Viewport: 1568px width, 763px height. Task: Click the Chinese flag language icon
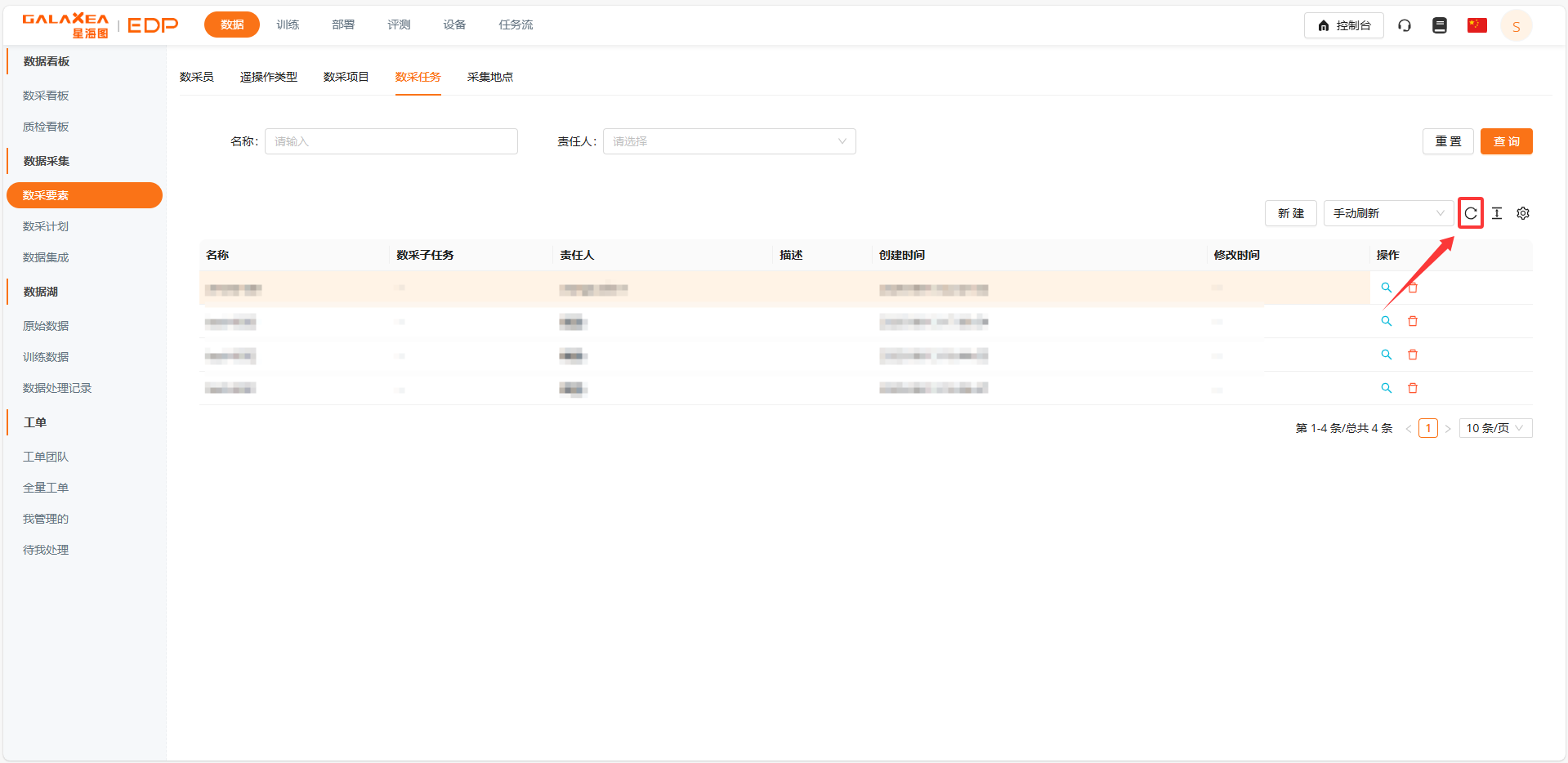click(x=1476, y=25)
